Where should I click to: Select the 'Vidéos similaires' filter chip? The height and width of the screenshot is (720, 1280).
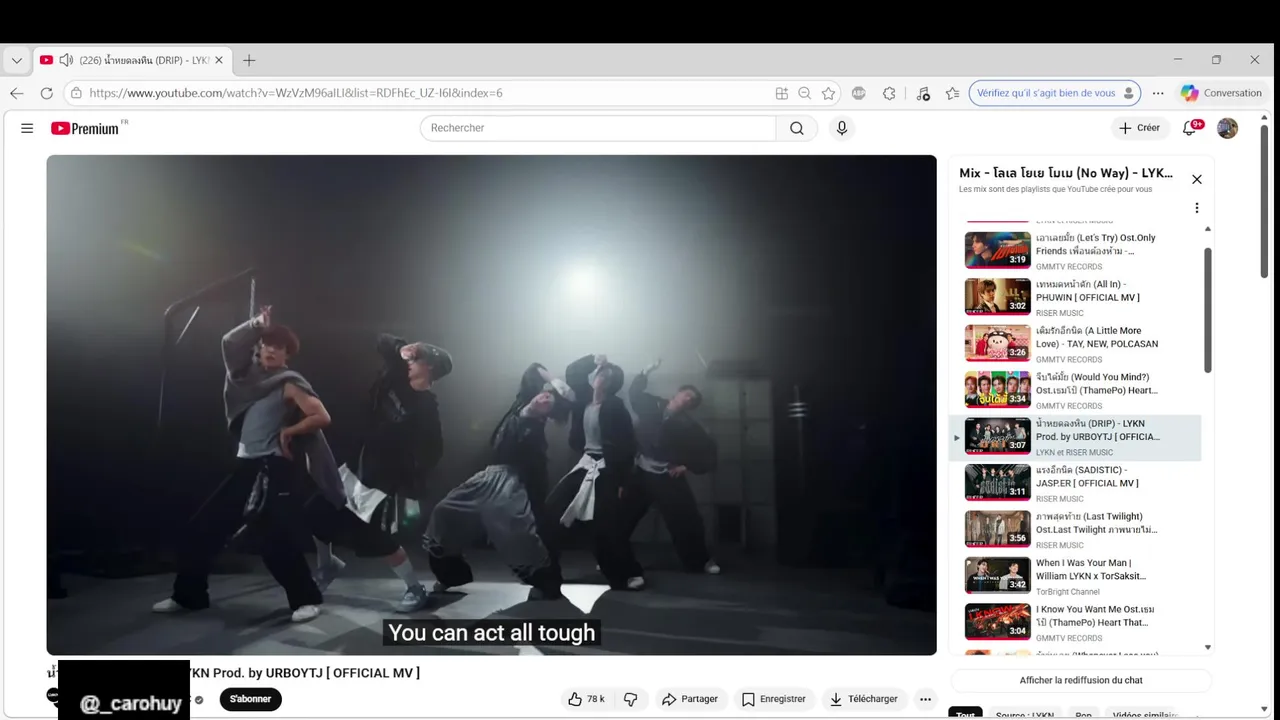click(1145, 715)
